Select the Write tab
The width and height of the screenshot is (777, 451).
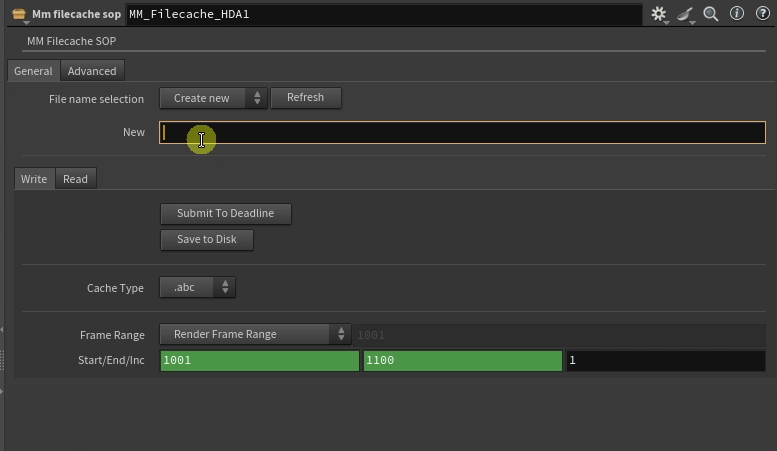point(34,179)
